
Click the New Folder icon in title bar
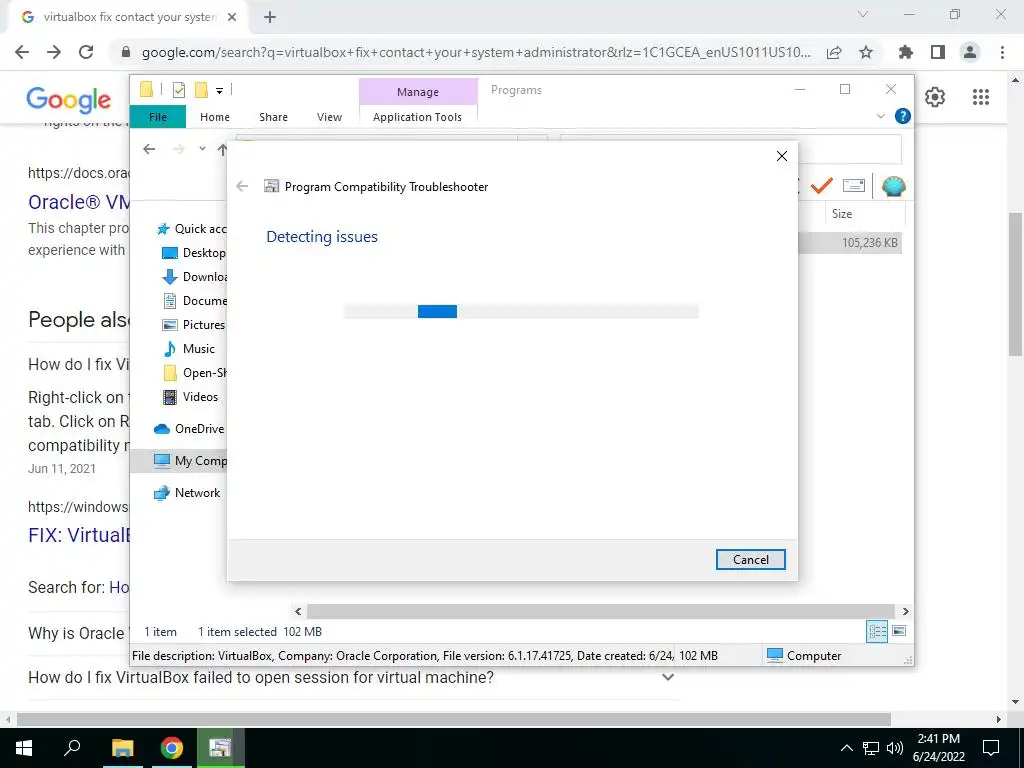[201, 89]
